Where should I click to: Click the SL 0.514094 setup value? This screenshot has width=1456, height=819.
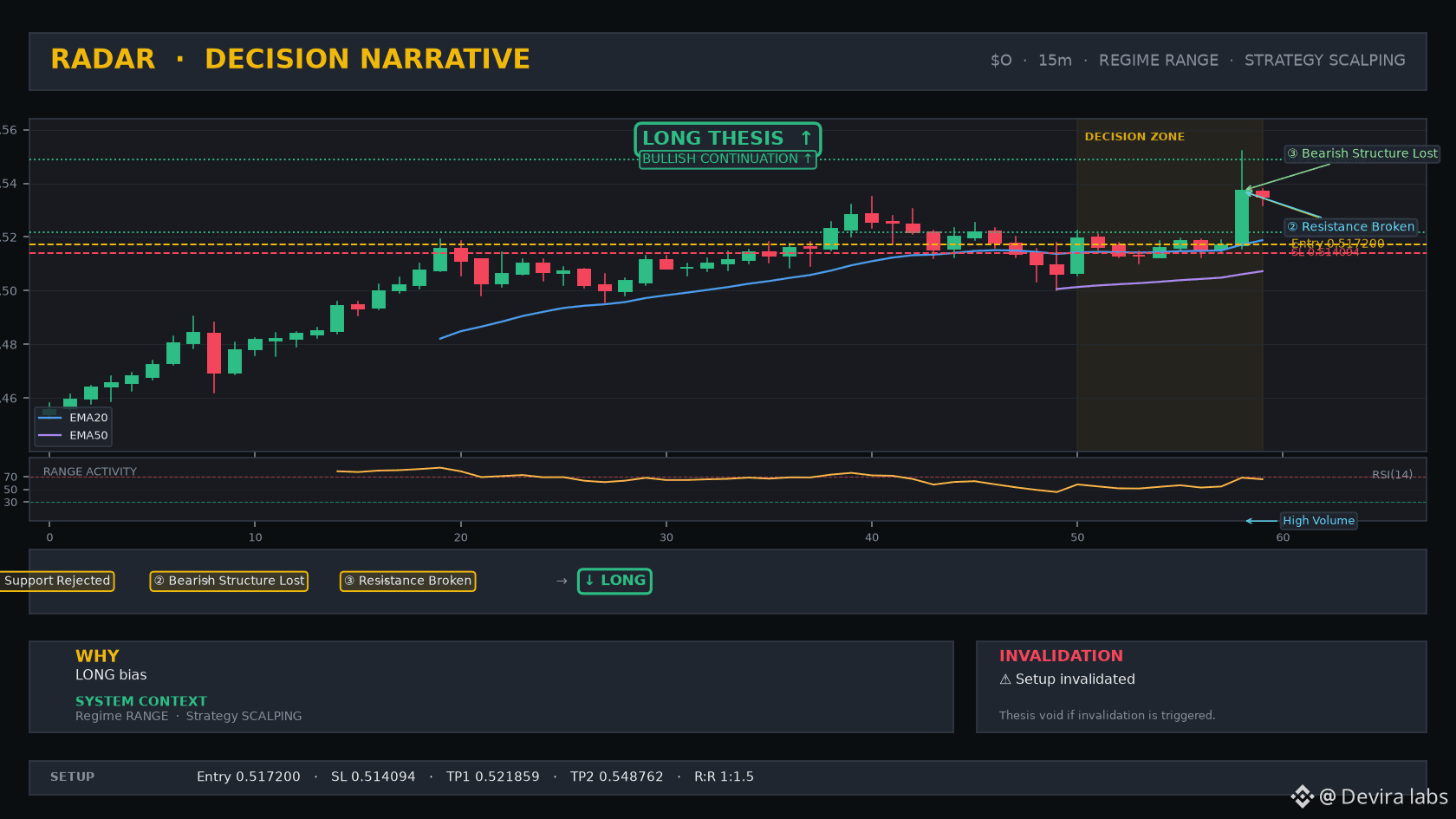point(374,777)
